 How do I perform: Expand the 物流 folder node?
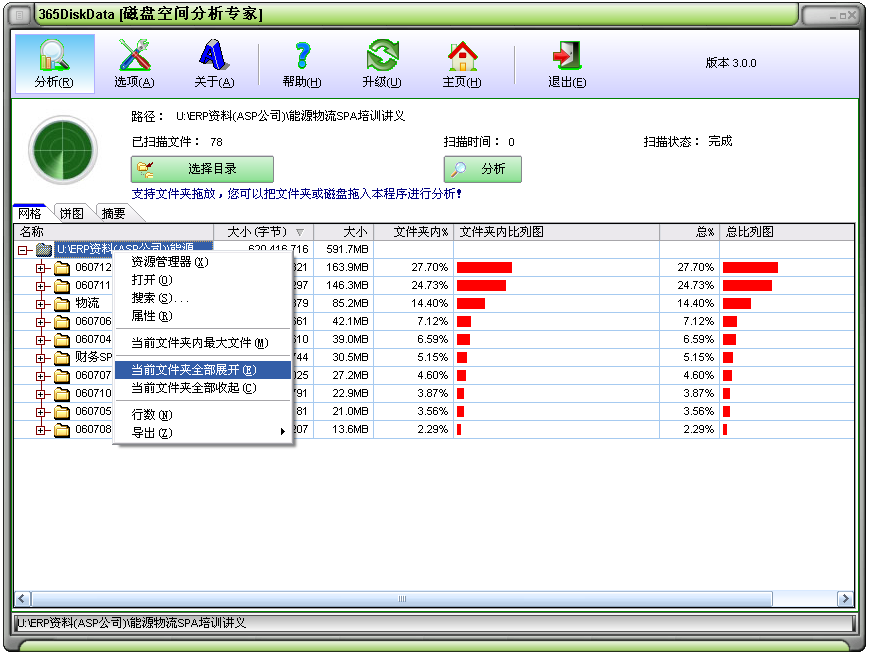click(x=40, y=304)
